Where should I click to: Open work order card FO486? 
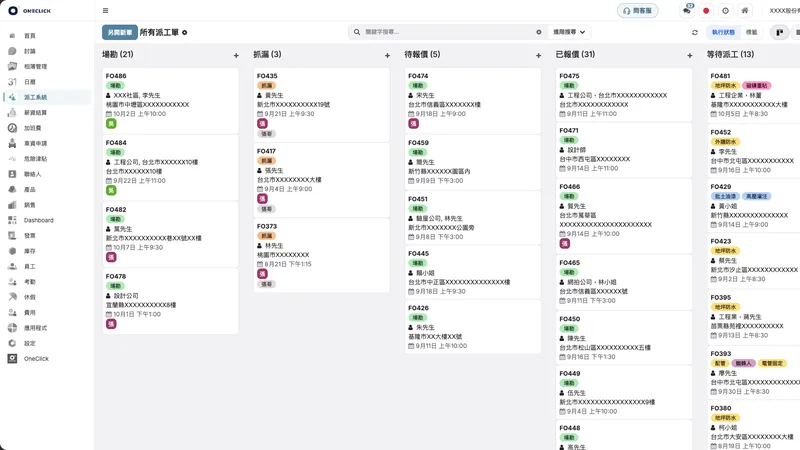click(x=170, y=100)
